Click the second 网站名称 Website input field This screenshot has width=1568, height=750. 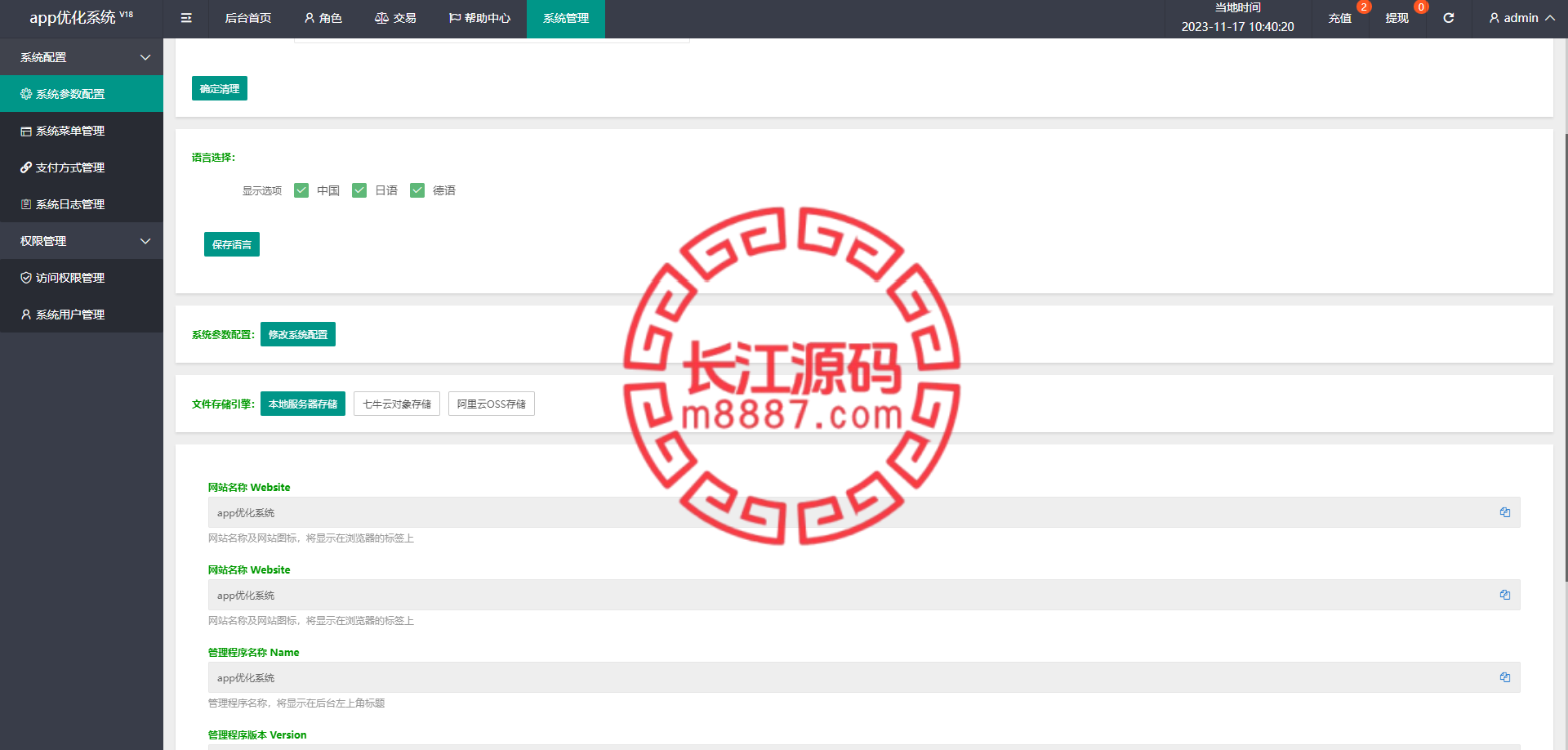click(864, 595)
